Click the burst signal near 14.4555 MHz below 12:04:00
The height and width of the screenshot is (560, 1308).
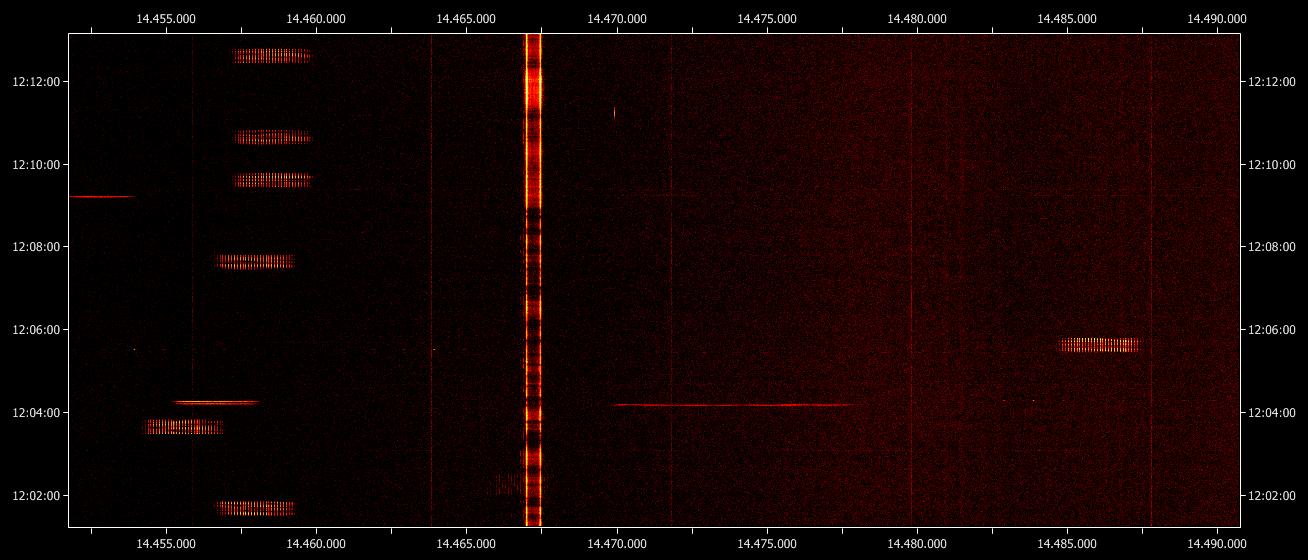coord(184,427)
